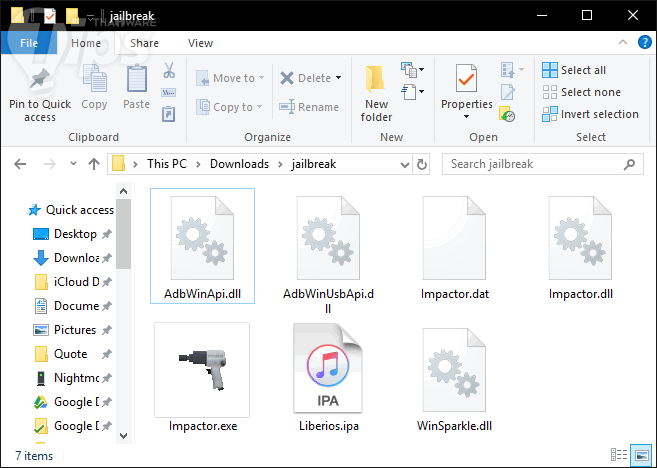
Task: Switch to the Home tab
Action: tap(86, 43)
